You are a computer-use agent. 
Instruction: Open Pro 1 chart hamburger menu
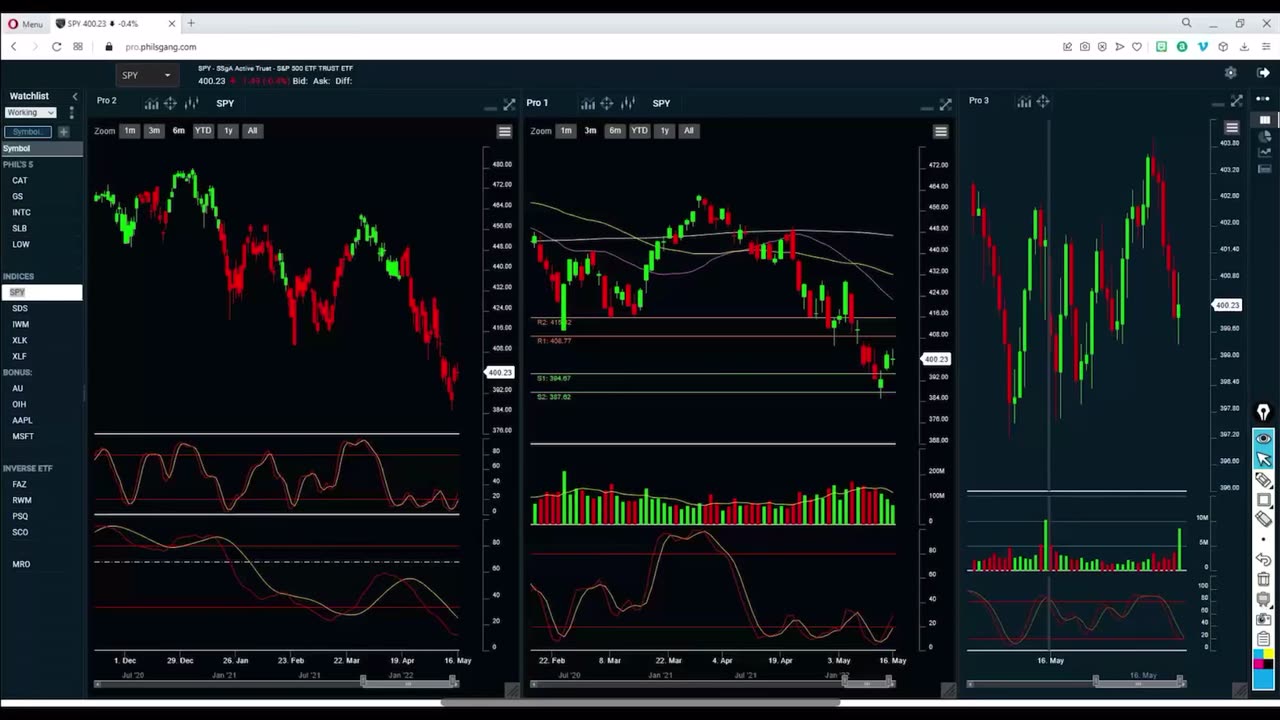click(940, 131)
